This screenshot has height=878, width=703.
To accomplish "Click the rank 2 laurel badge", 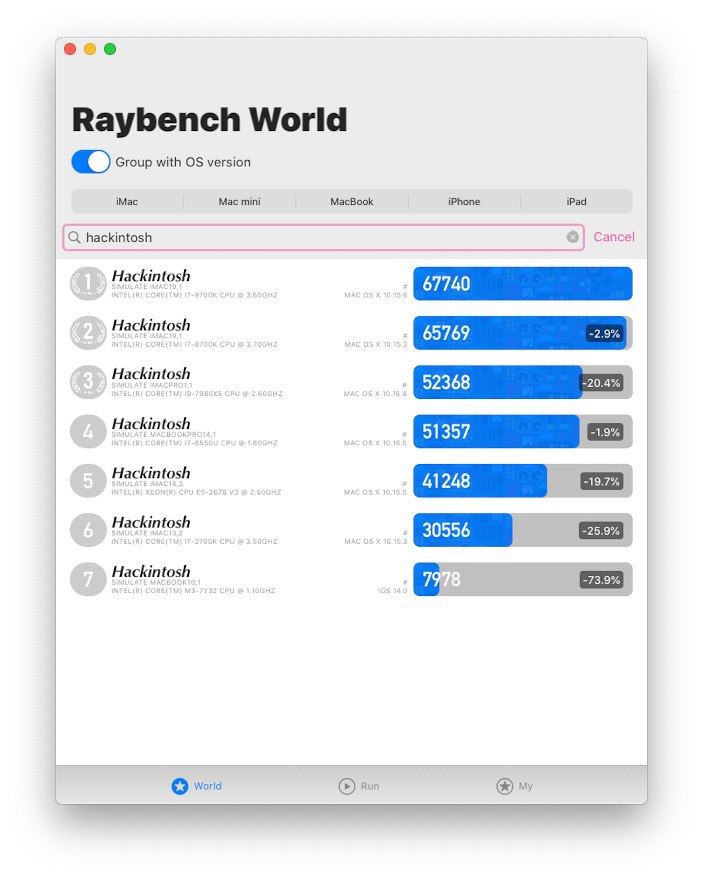I will point(88,333).
